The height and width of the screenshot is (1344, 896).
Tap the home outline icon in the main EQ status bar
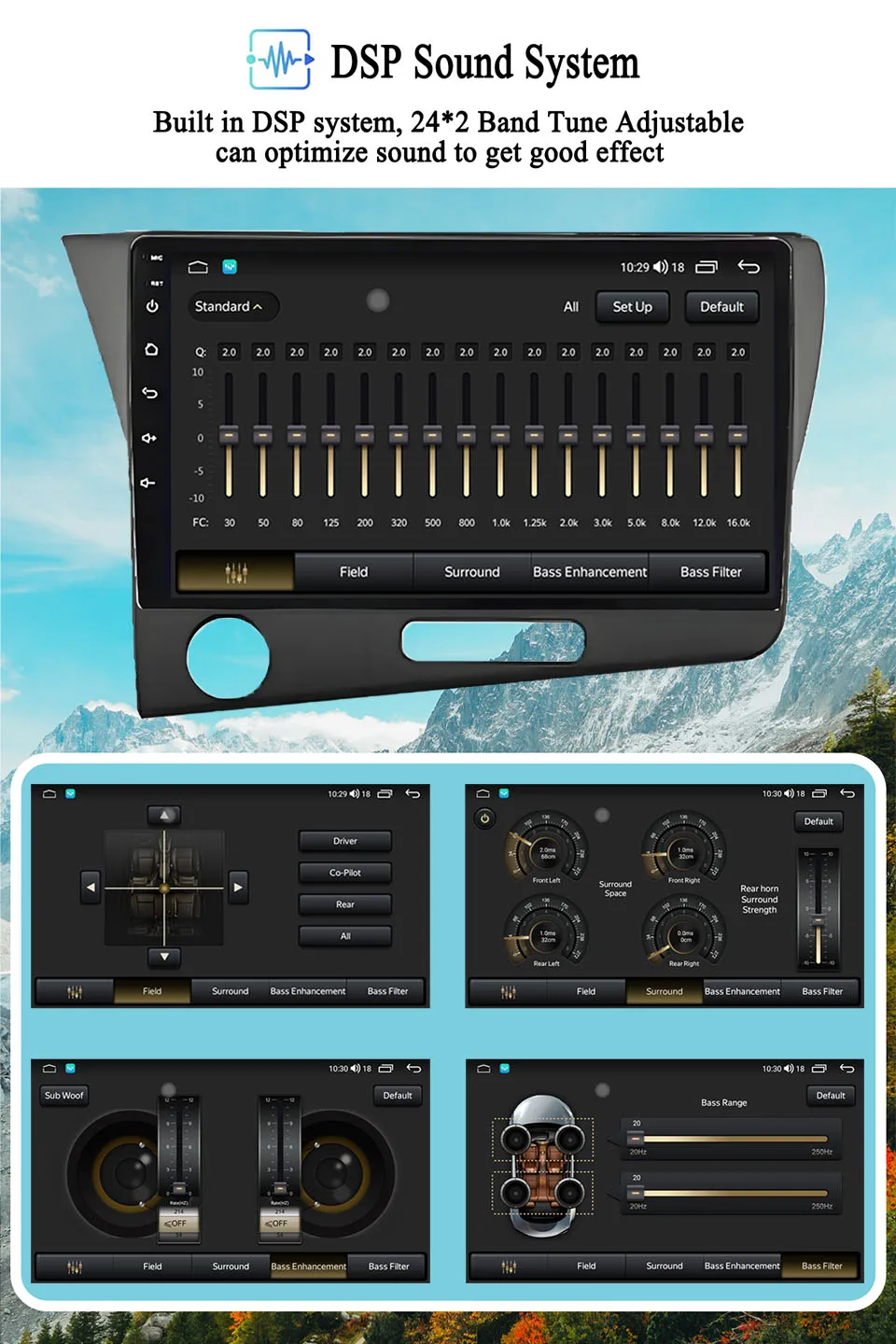click(198, 267)
